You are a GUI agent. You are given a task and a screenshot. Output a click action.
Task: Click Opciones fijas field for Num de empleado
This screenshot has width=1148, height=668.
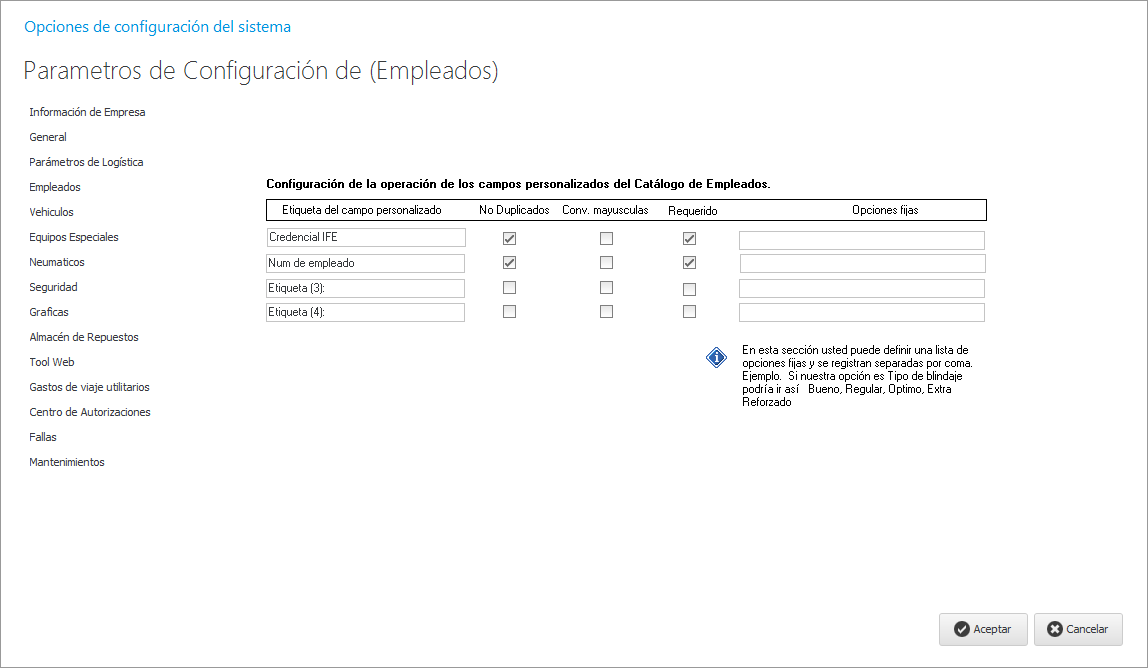862,264
